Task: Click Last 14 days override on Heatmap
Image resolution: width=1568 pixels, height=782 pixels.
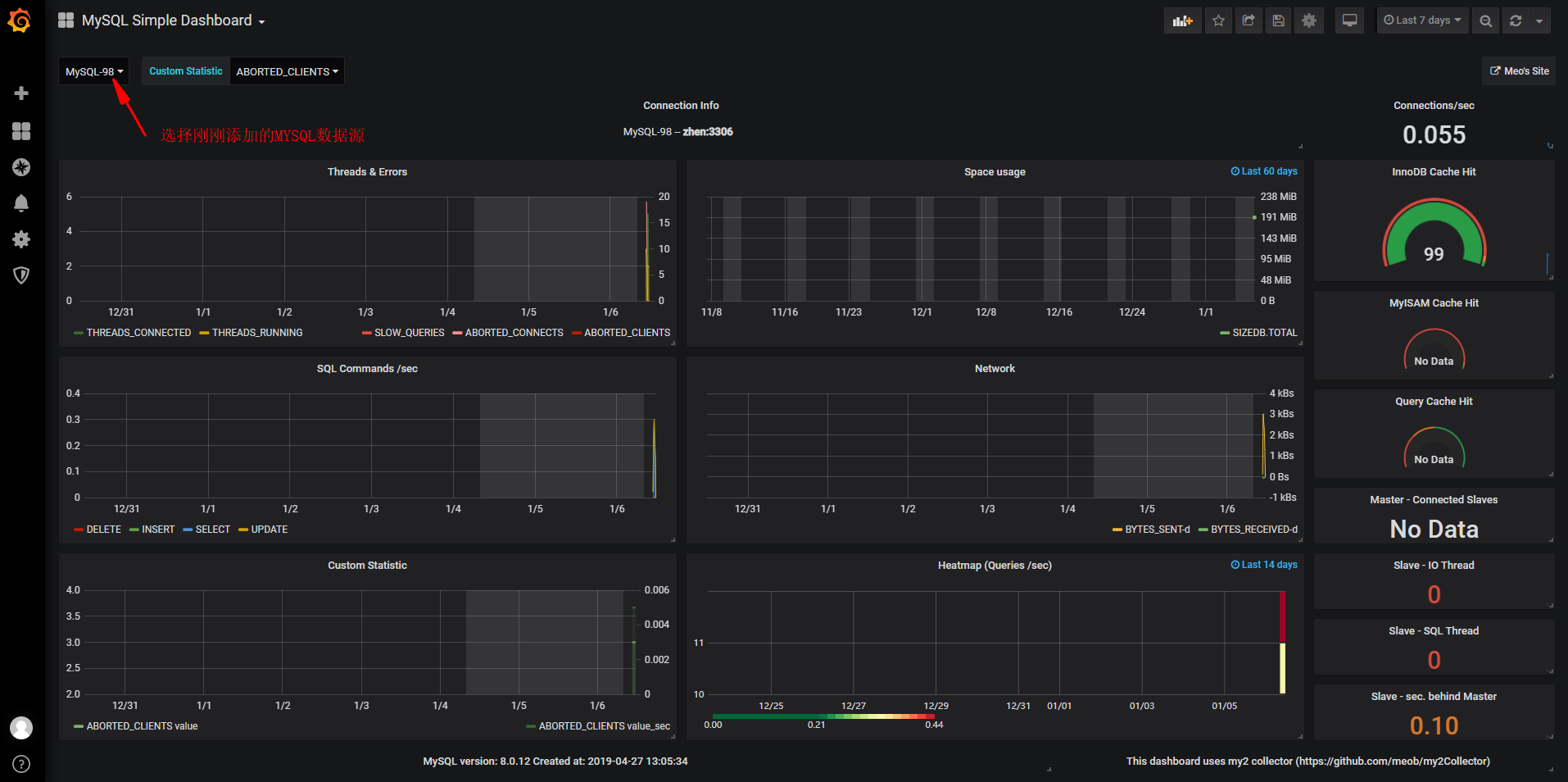Action: [1264, 565]
